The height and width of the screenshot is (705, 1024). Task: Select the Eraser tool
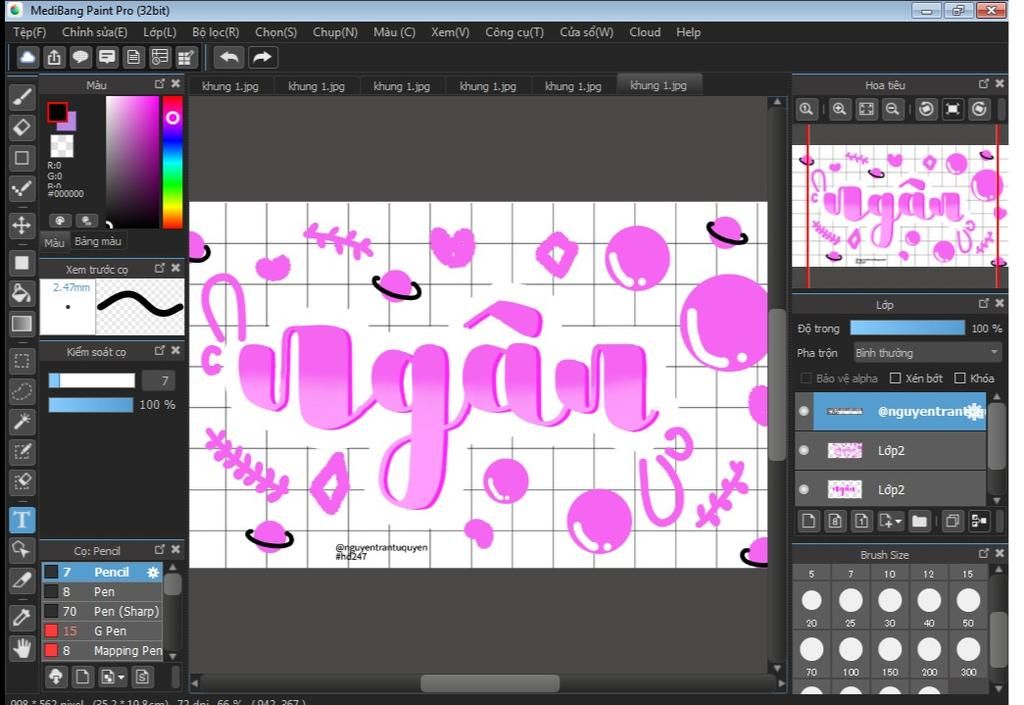[22, 127]
